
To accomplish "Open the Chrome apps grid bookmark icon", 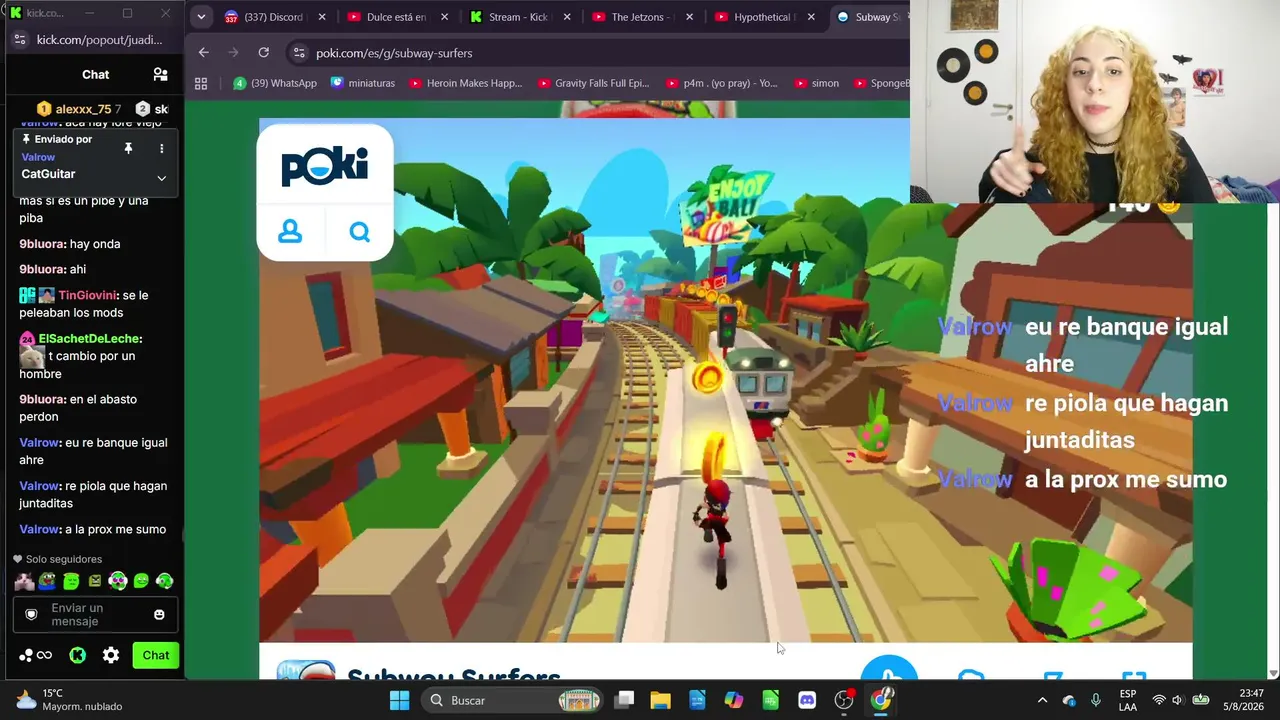I will click(201, 83).
